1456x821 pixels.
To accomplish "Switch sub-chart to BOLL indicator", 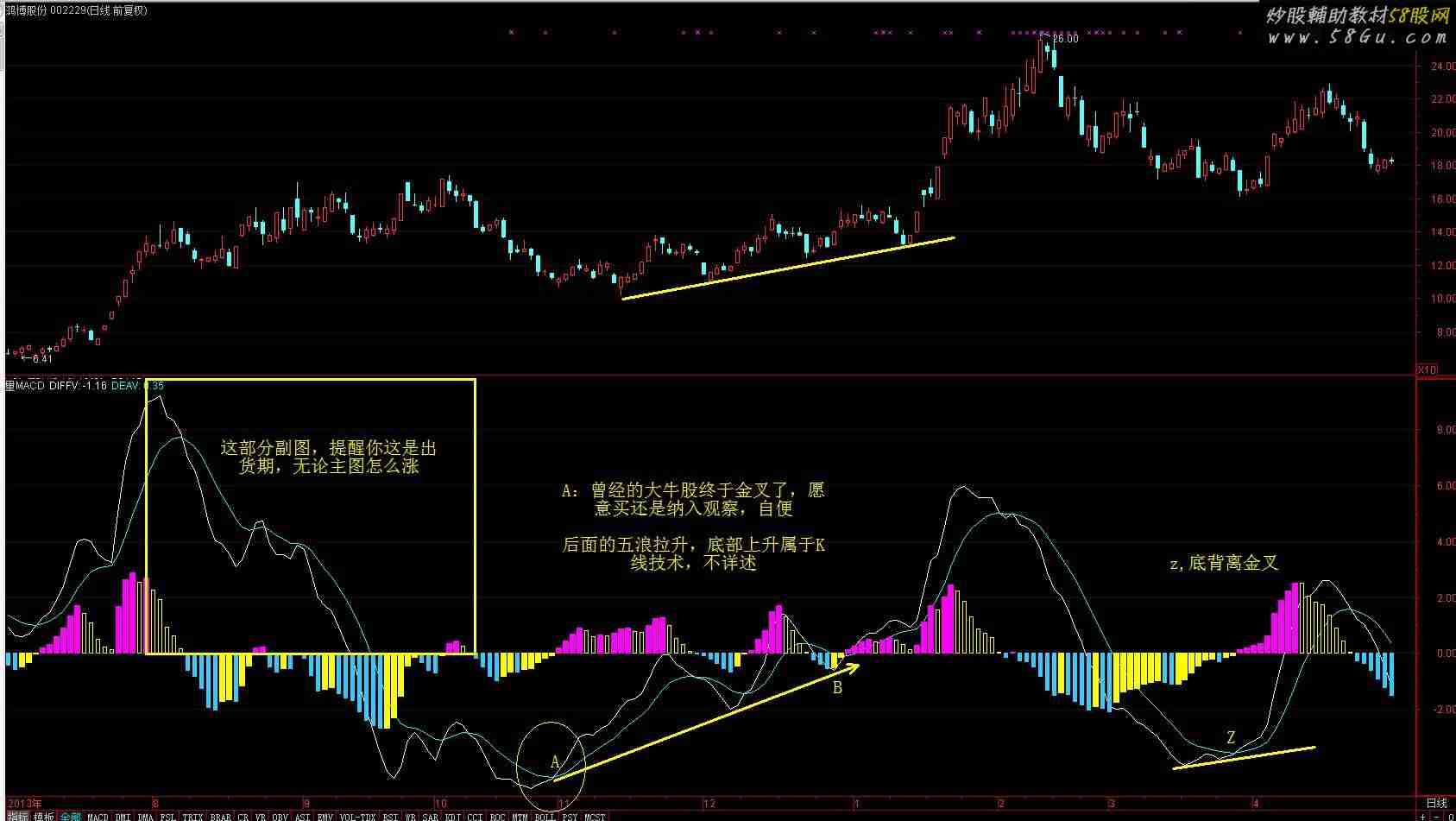I will pos(545,816).
